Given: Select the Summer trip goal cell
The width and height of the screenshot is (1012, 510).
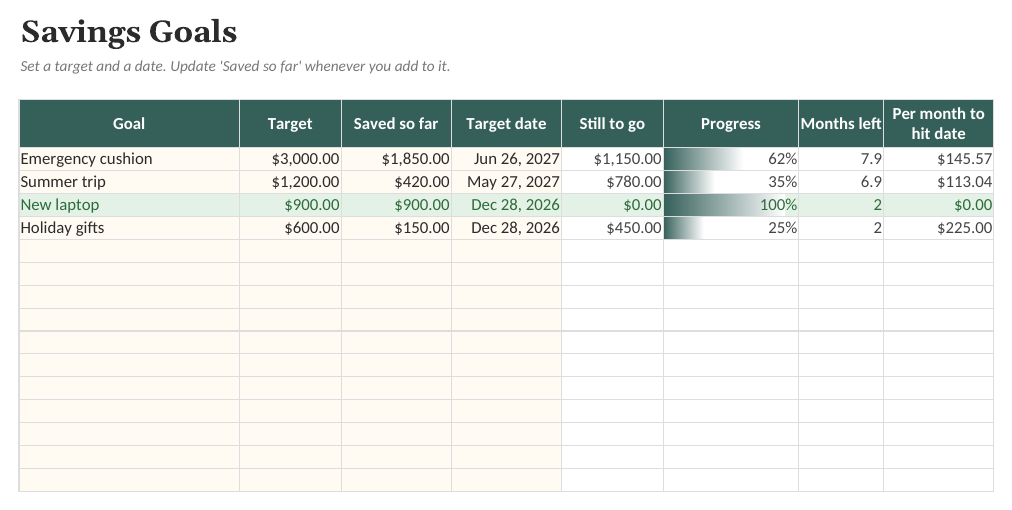Looking at the screenshot, I should 129,182.
